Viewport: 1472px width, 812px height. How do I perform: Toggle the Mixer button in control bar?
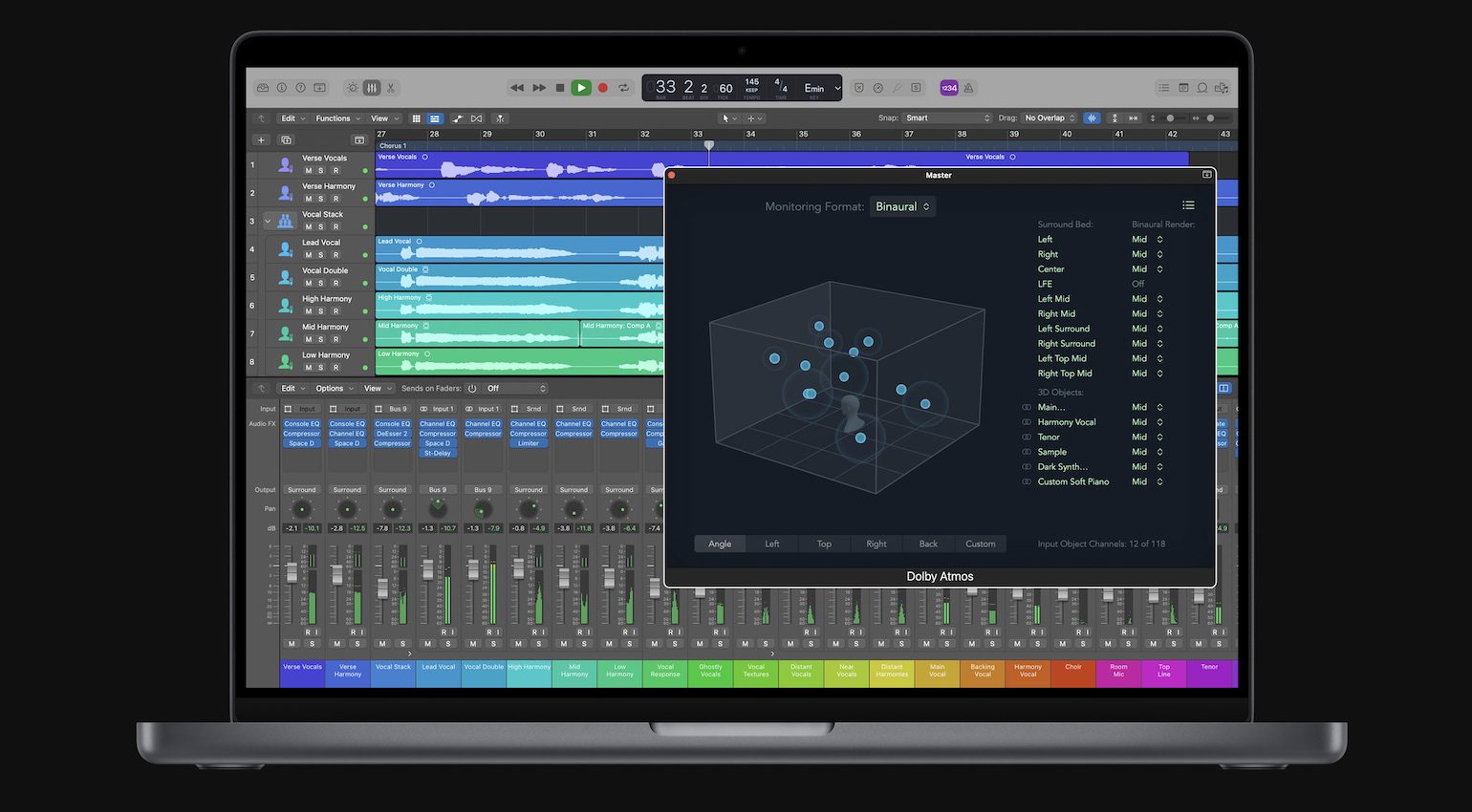tap(372, 88)
